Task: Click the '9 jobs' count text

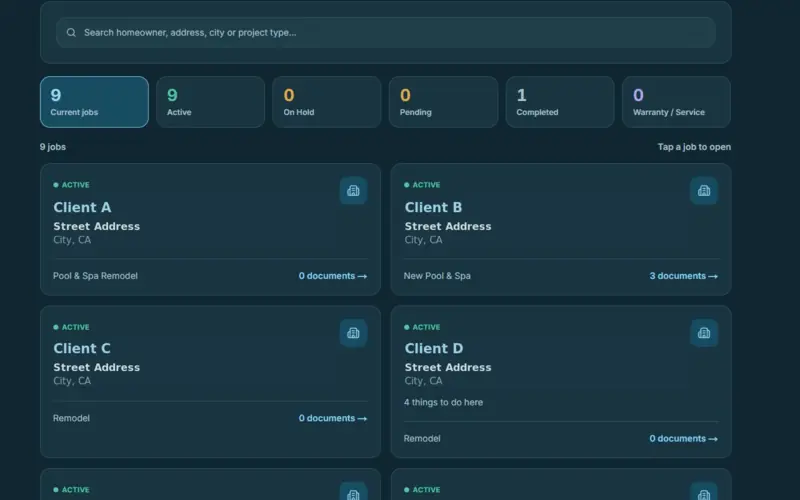Action: tap(53, 147)
